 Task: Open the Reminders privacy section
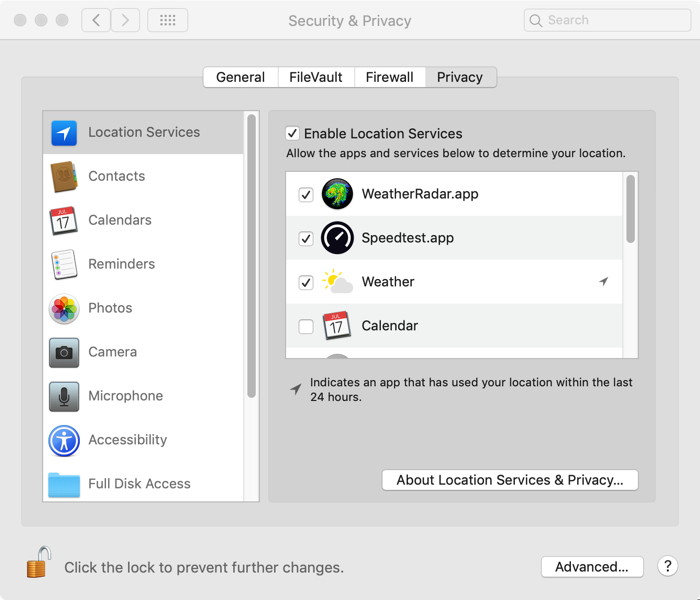click(121, 264)
